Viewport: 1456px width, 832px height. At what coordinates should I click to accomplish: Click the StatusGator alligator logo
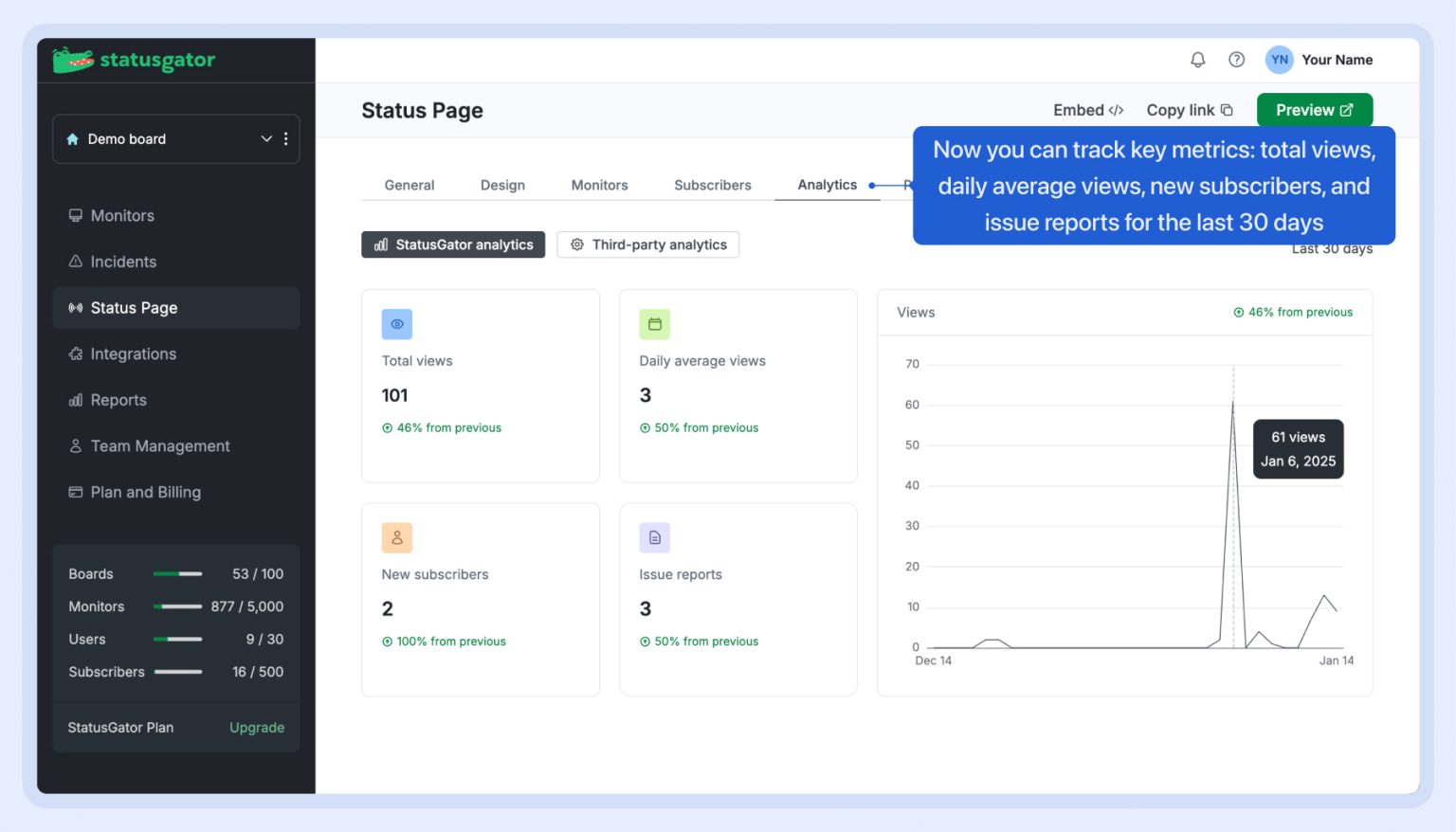point(73,61)
